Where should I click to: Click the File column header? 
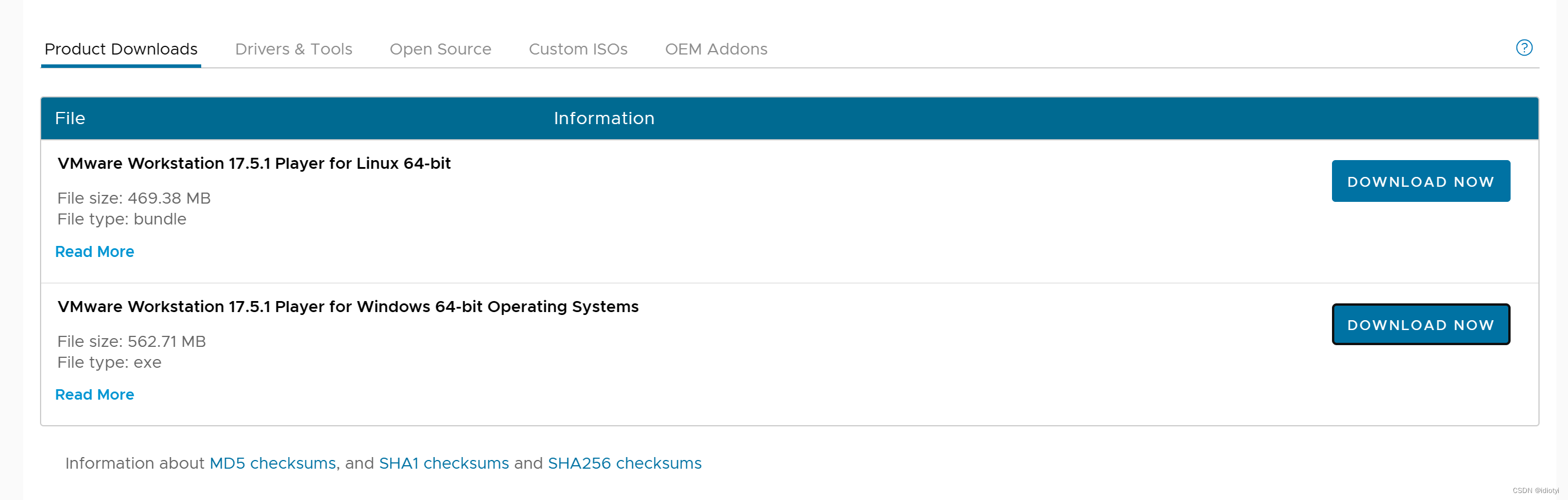tap(70, 118)
